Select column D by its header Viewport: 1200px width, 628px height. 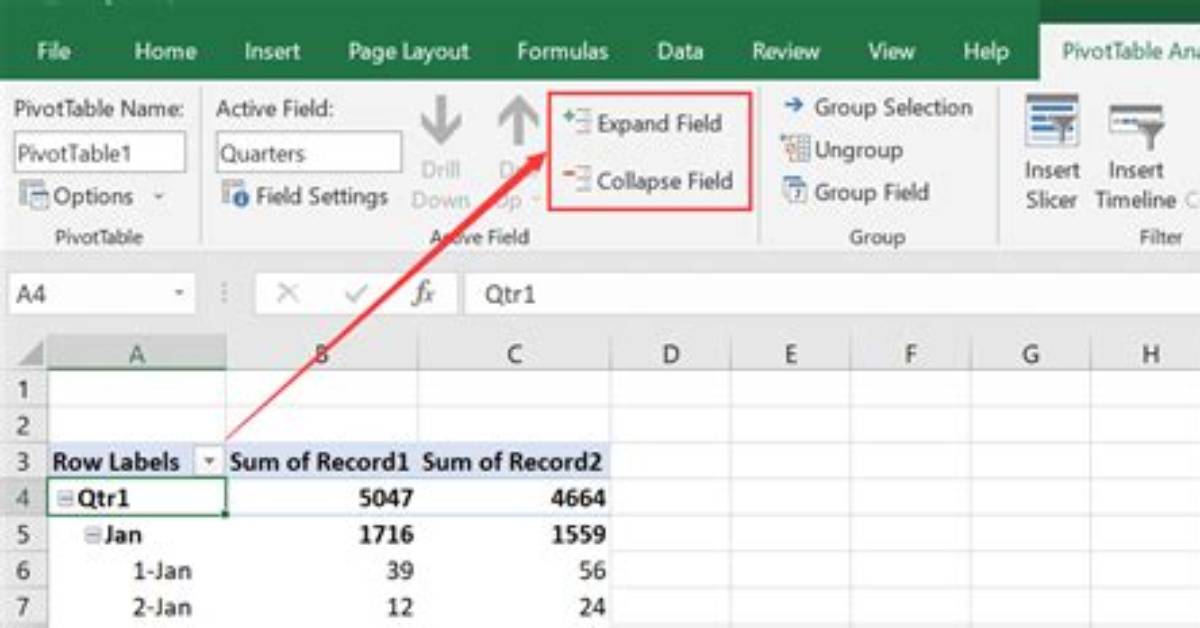[x=670, y=353]
